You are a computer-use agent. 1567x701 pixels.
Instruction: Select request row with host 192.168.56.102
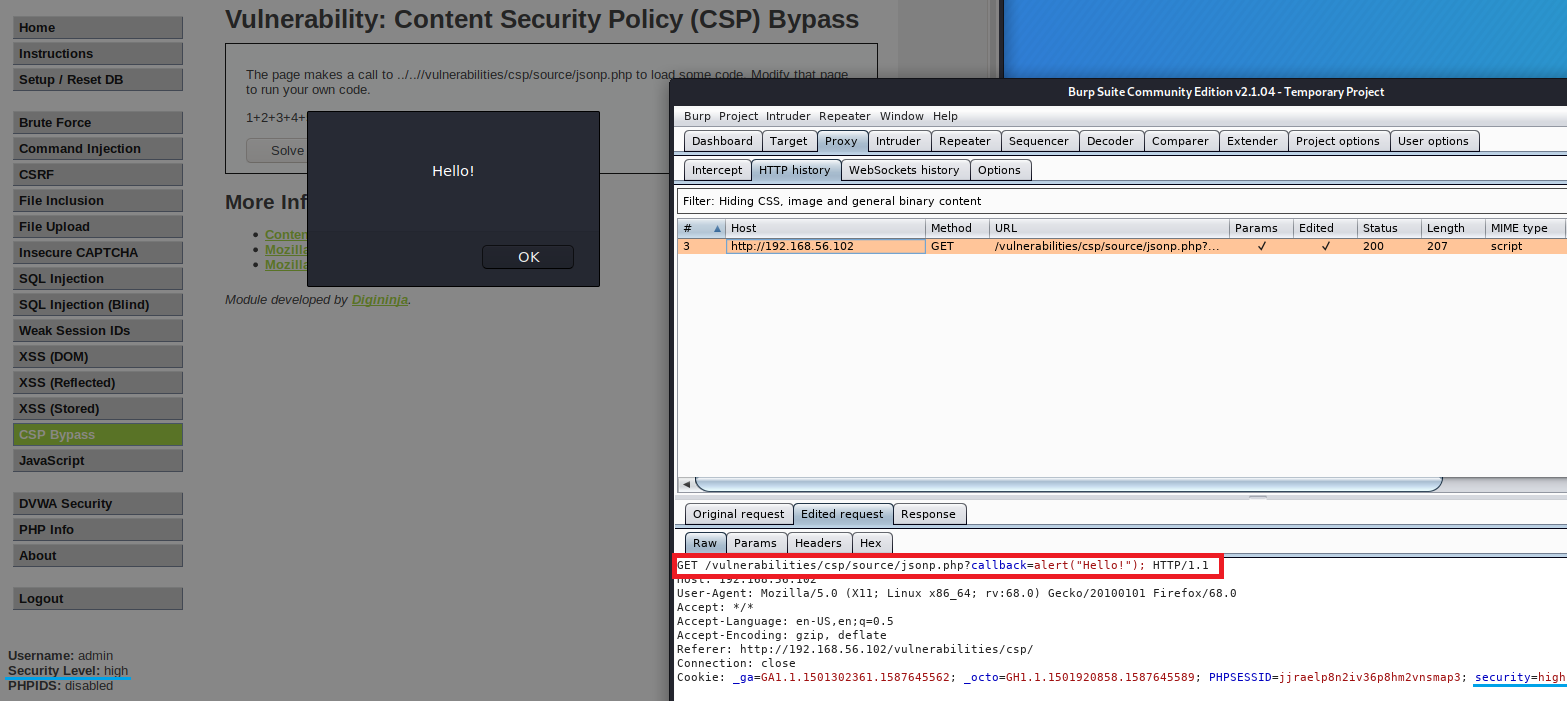(825, 246)
